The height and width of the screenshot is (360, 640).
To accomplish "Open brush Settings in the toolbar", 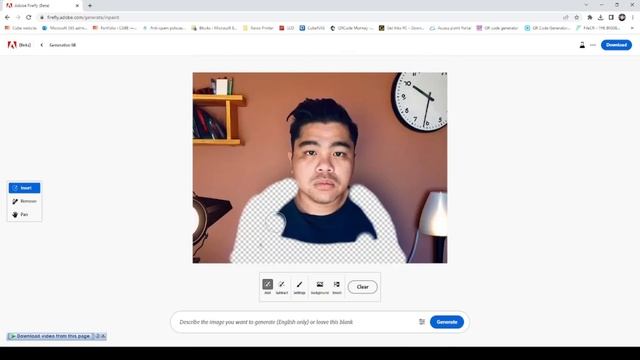I will 299,287.
